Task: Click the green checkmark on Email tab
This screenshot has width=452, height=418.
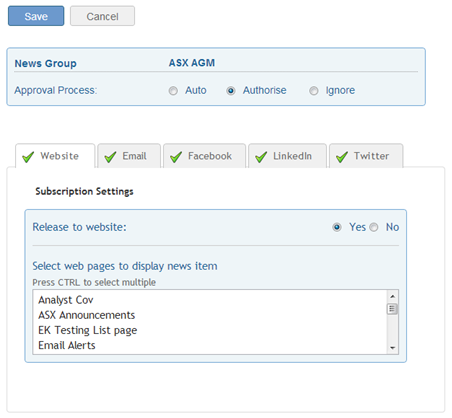Action: click(x=110, y=157)
